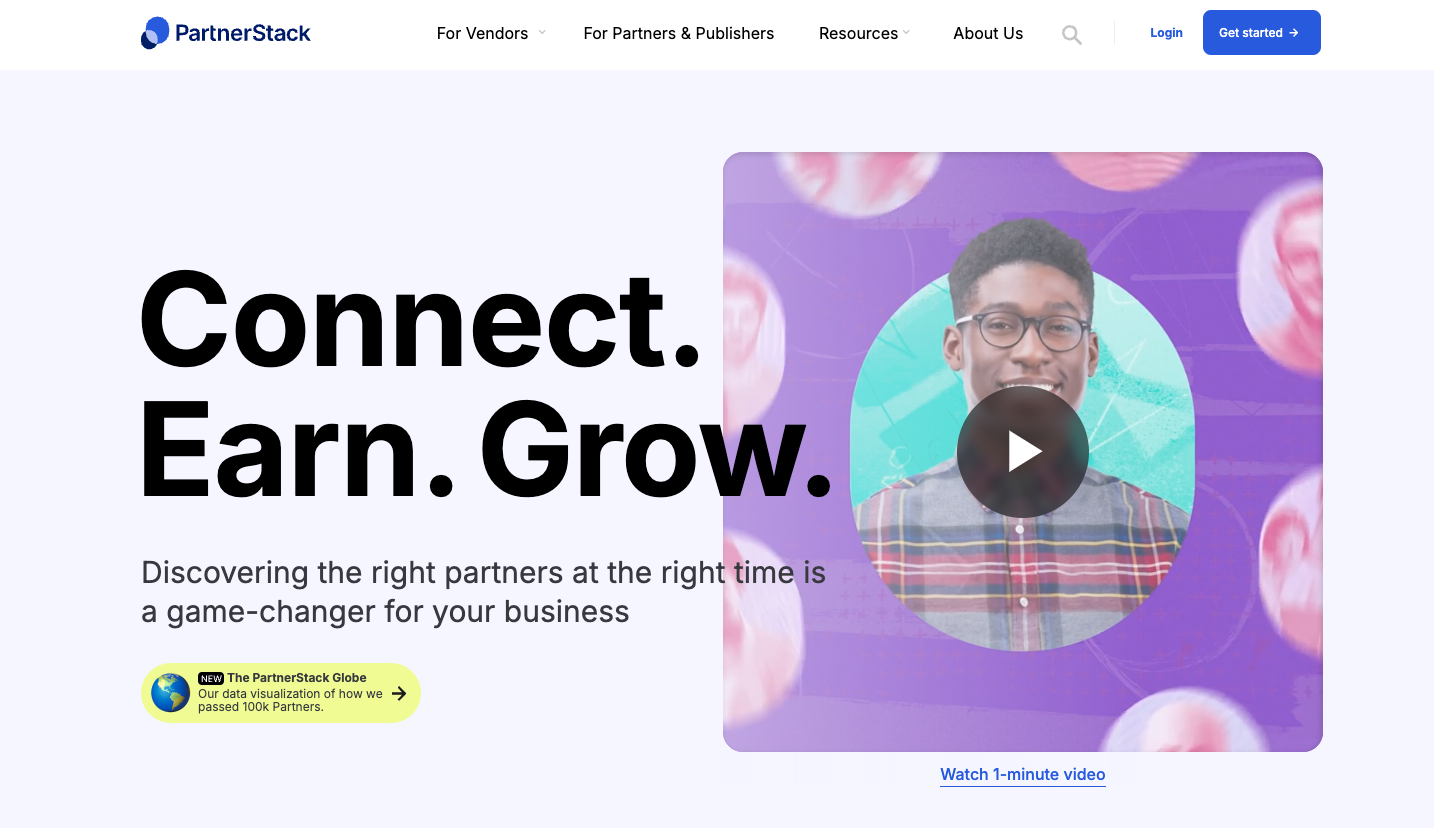Image resolution: width=1434 pixels, height=828 pixels.
Task: Click the PartnerStack logo icon
Action: click(x=155, y=33)
